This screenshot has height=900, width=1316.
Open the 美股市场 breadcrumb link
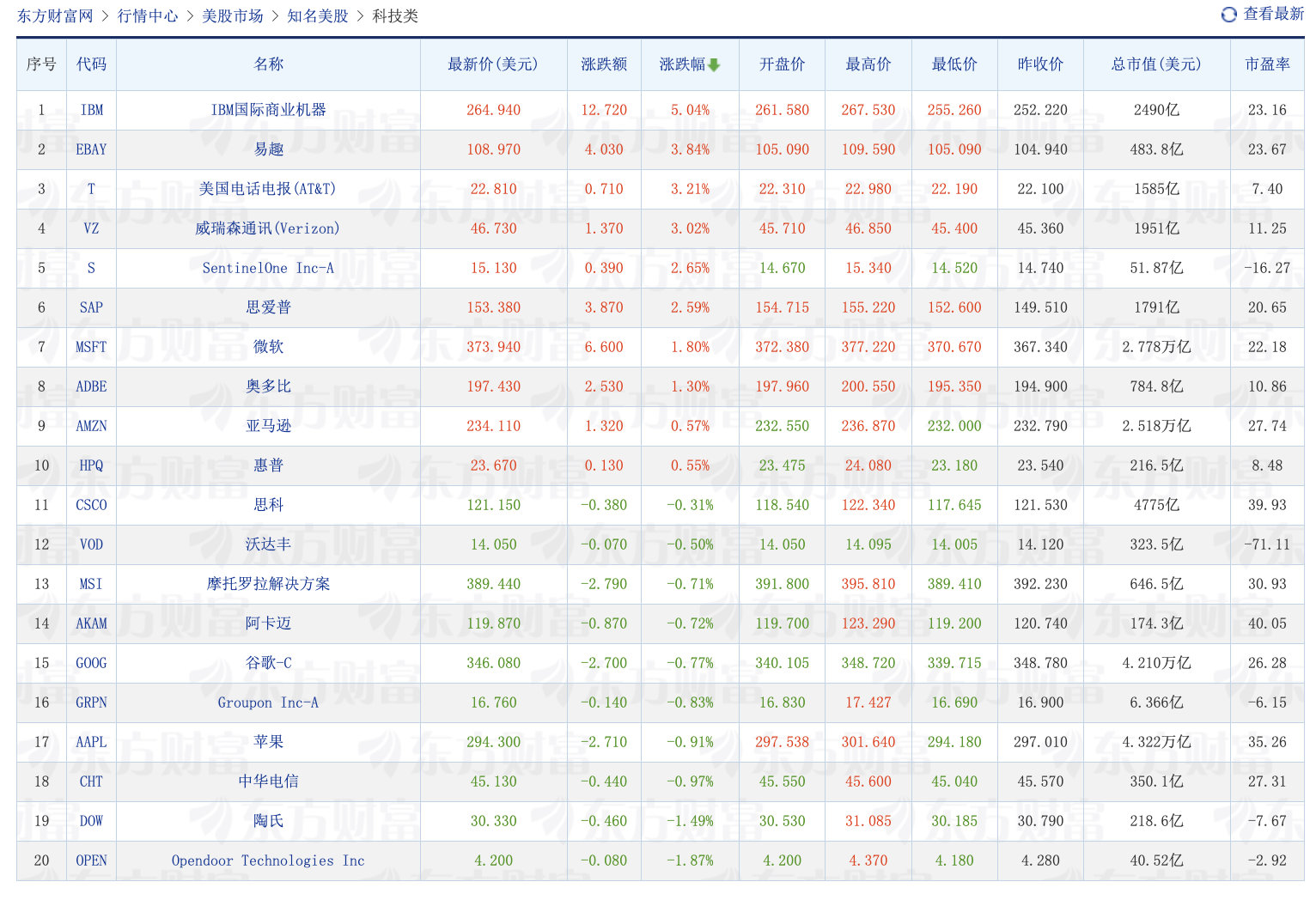[x=233, y=16]
